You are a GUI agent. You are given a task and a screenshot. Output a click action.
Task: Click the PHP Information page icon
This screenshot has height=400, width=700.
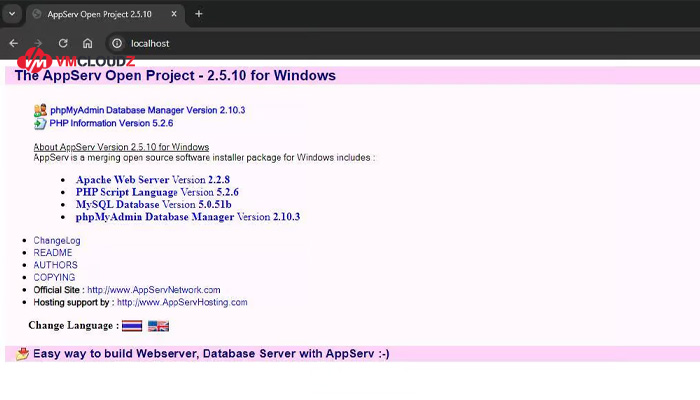coord(40,124)
